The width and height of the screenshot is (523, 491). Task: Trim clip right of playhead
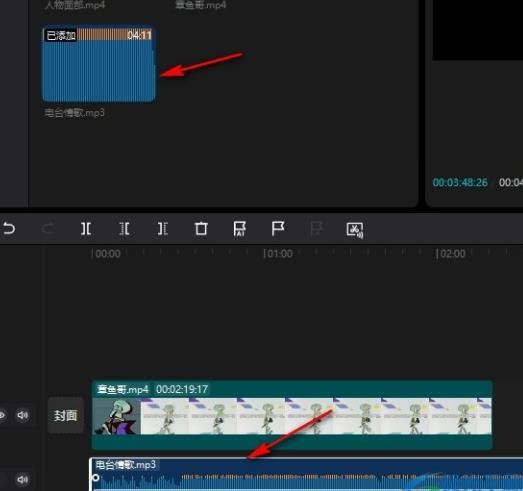click(163, 229)
